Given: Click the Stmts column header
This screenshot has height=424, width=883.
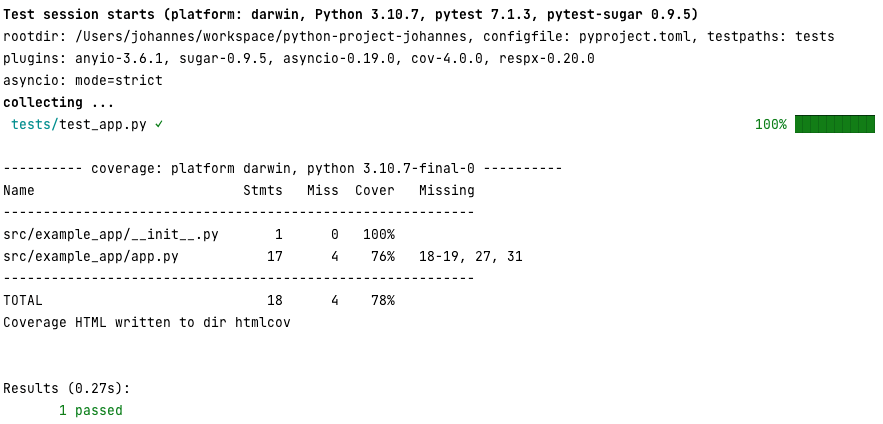Looking at the screenshot, I should pyautogui.click(x=263, y=190).
